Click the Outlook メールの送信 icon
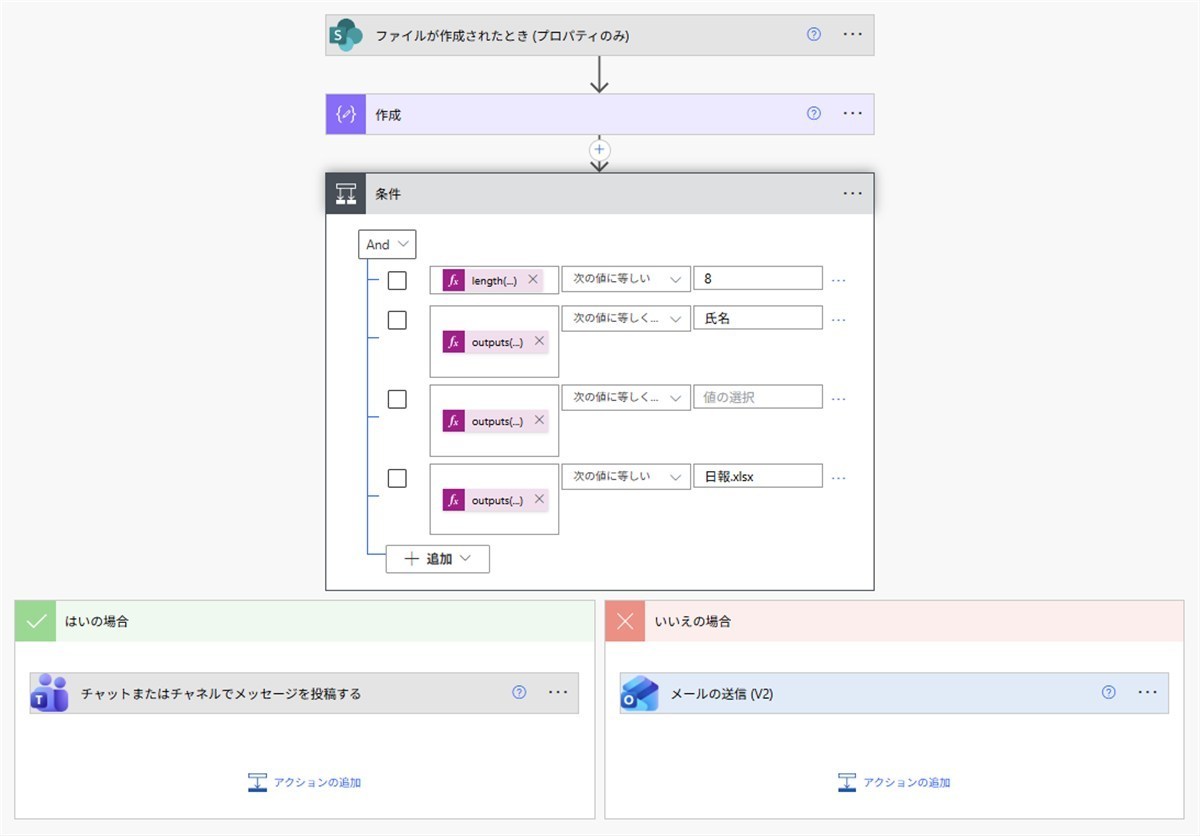 pyautogui.click(x=639, y=693)
